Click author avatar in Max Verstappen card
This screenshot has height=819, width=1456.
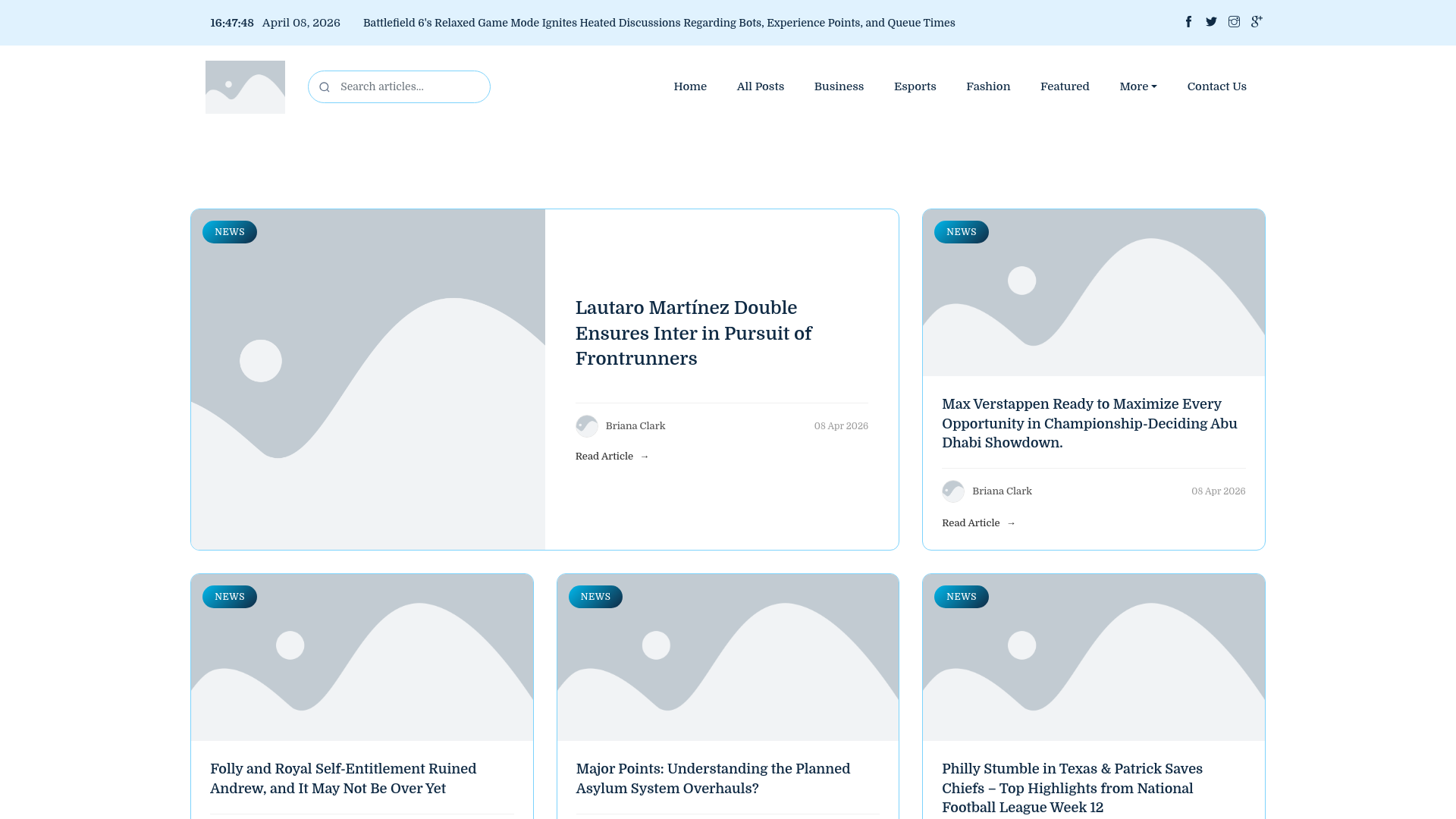click(x=953, y=491)
